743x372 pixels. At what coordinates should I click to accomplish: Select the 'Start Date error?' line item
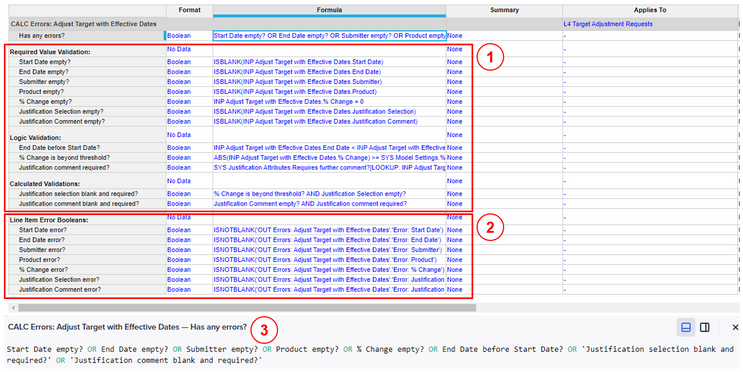coord(43,230)
